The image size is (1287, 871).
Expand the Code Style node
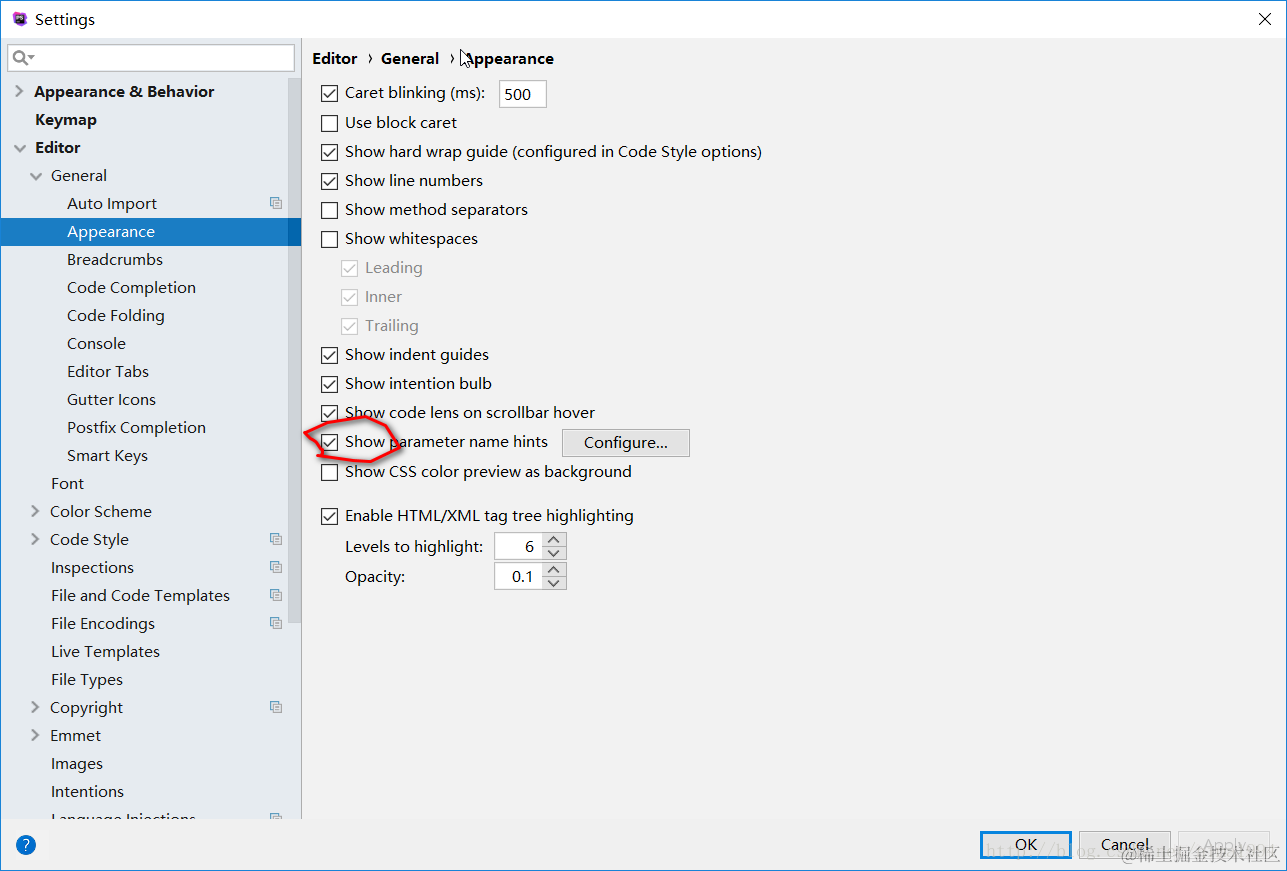click(x=36, y=539)
